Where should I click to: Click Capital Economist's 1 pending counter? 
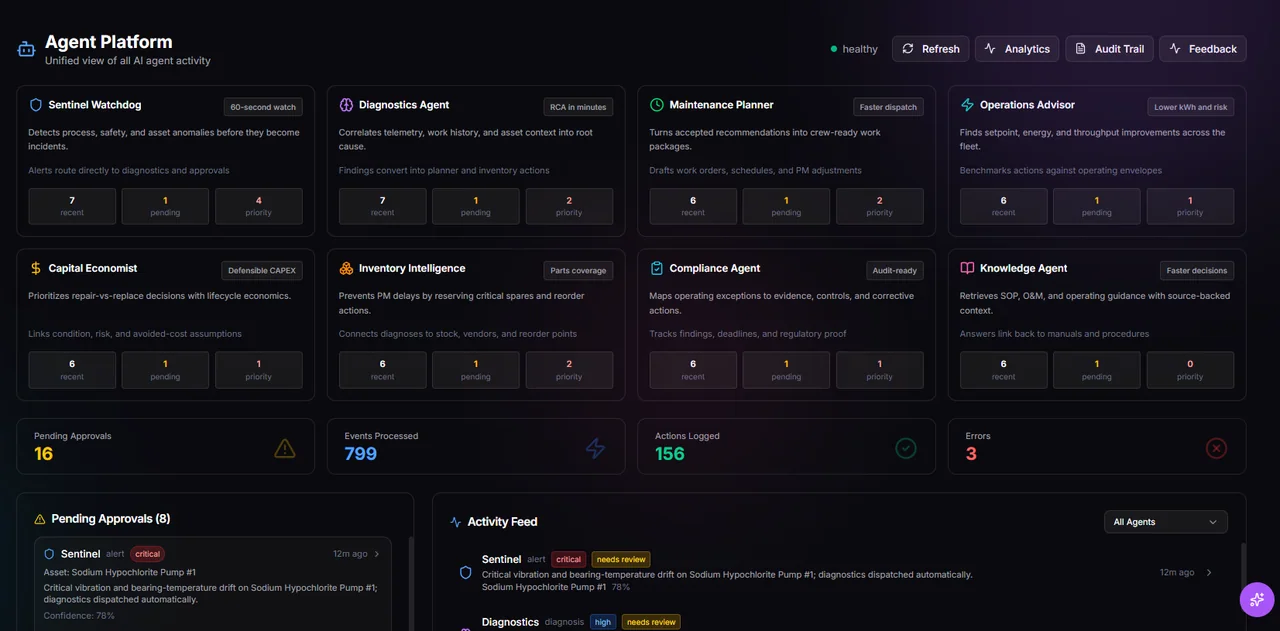pos(165,370)
